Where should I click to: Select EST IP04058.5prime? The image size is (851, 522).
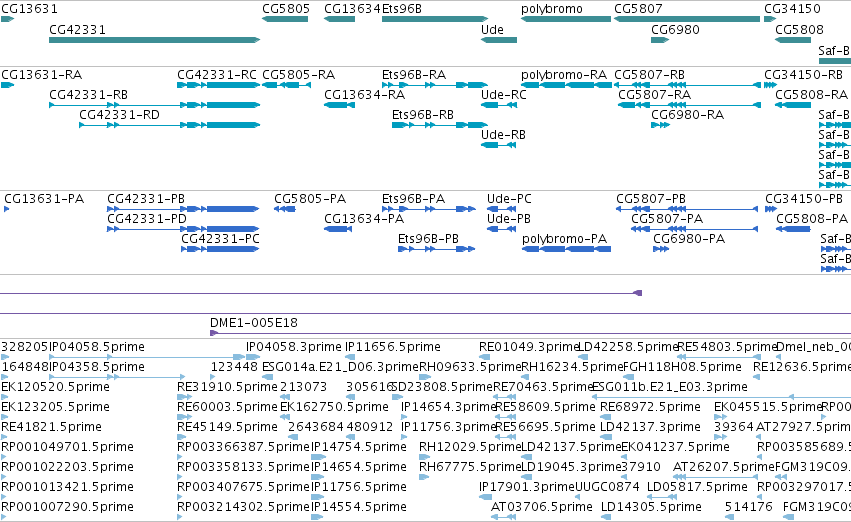click(x=97, y=347)
